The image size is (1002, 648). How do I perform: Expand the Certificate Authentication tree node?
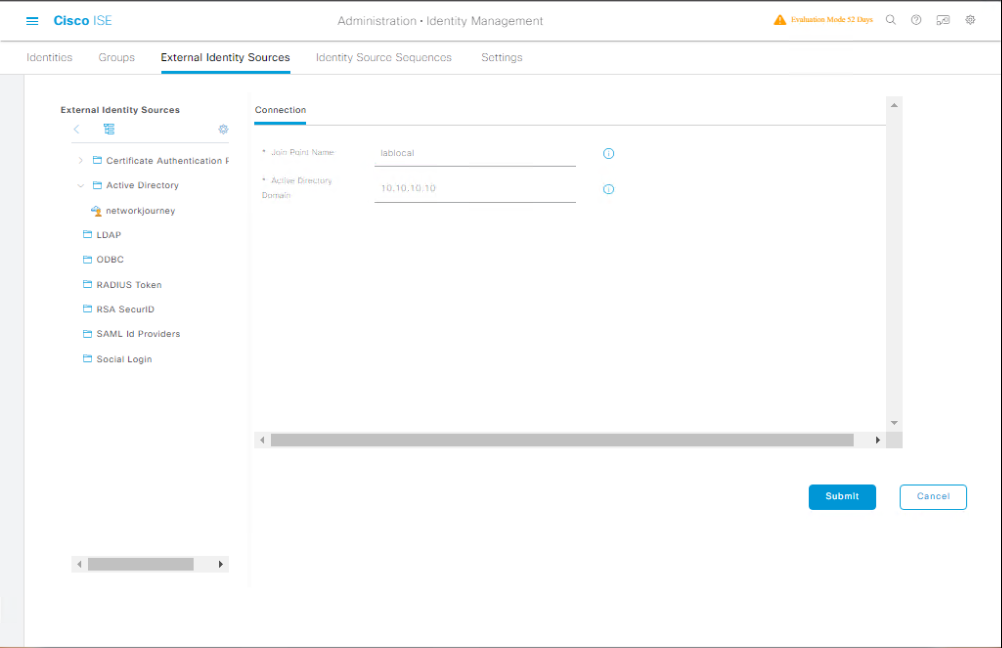(x=81, y=160)
